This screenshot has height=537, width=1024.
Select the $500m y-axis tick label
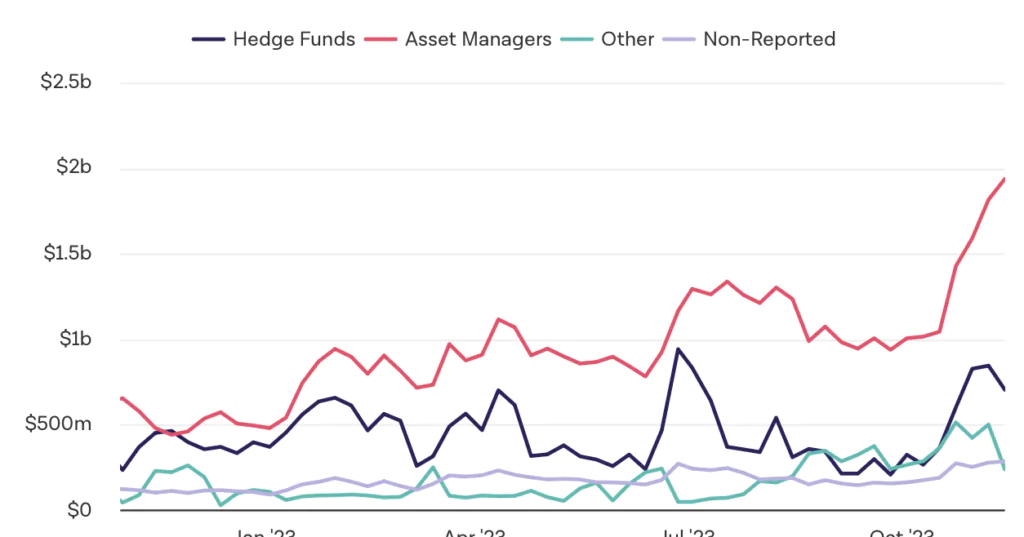tap(61, 424)
